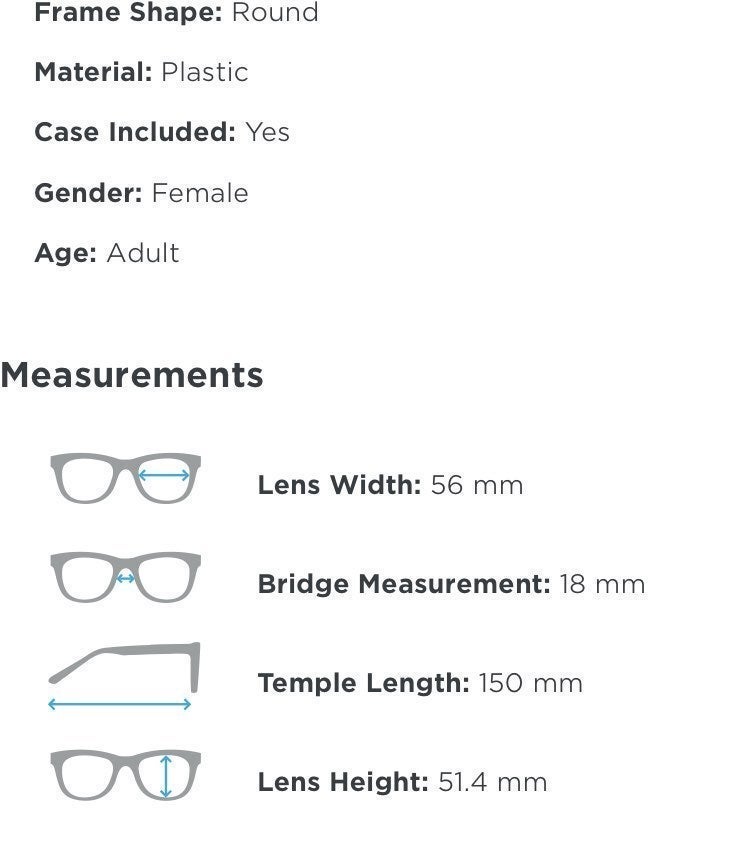Select the Measurements heading
Screen dimensions: 741x858
(x=132, y=375)
